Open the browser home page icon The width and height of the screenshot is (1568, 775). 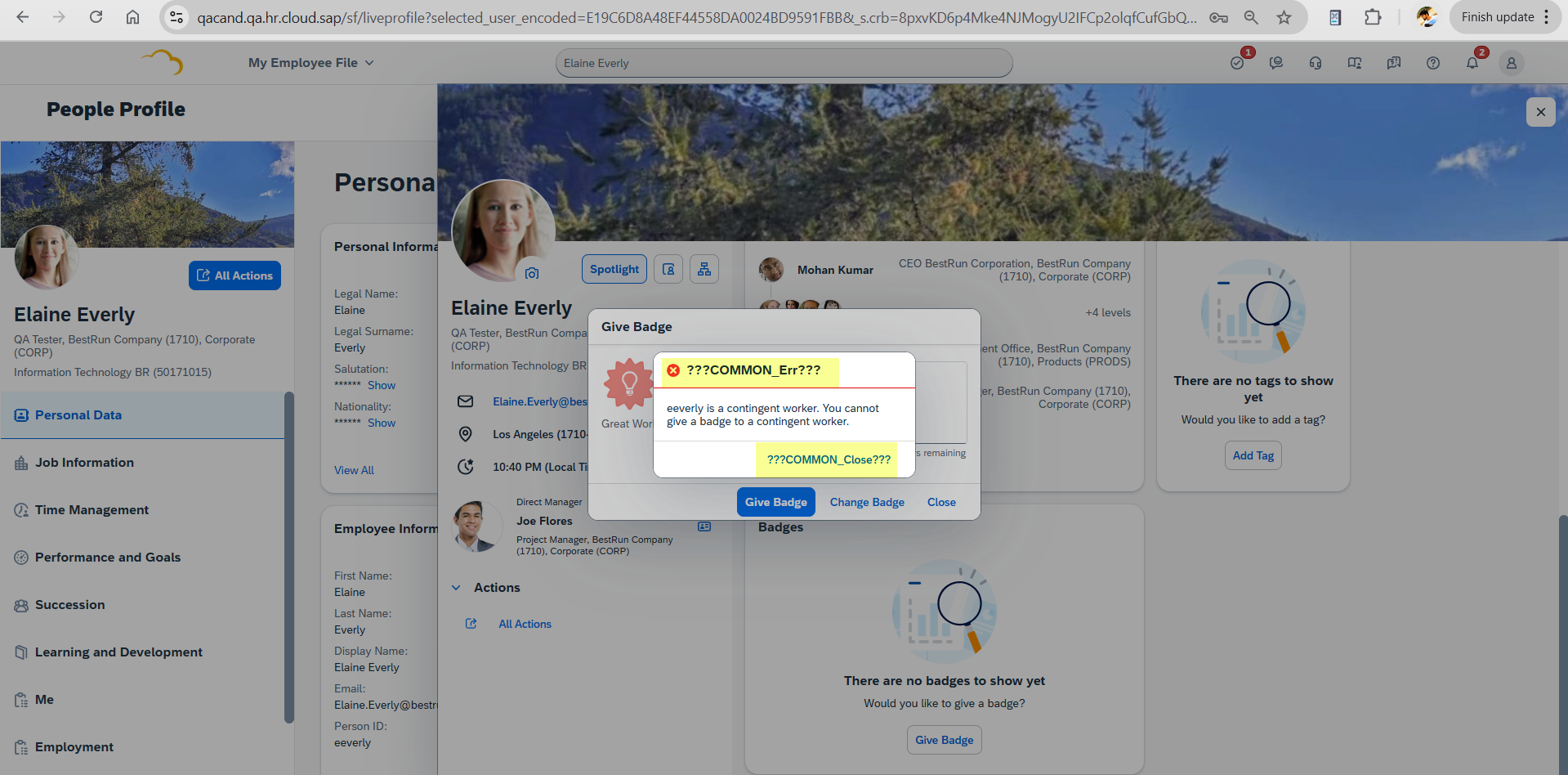click(132, 17)
